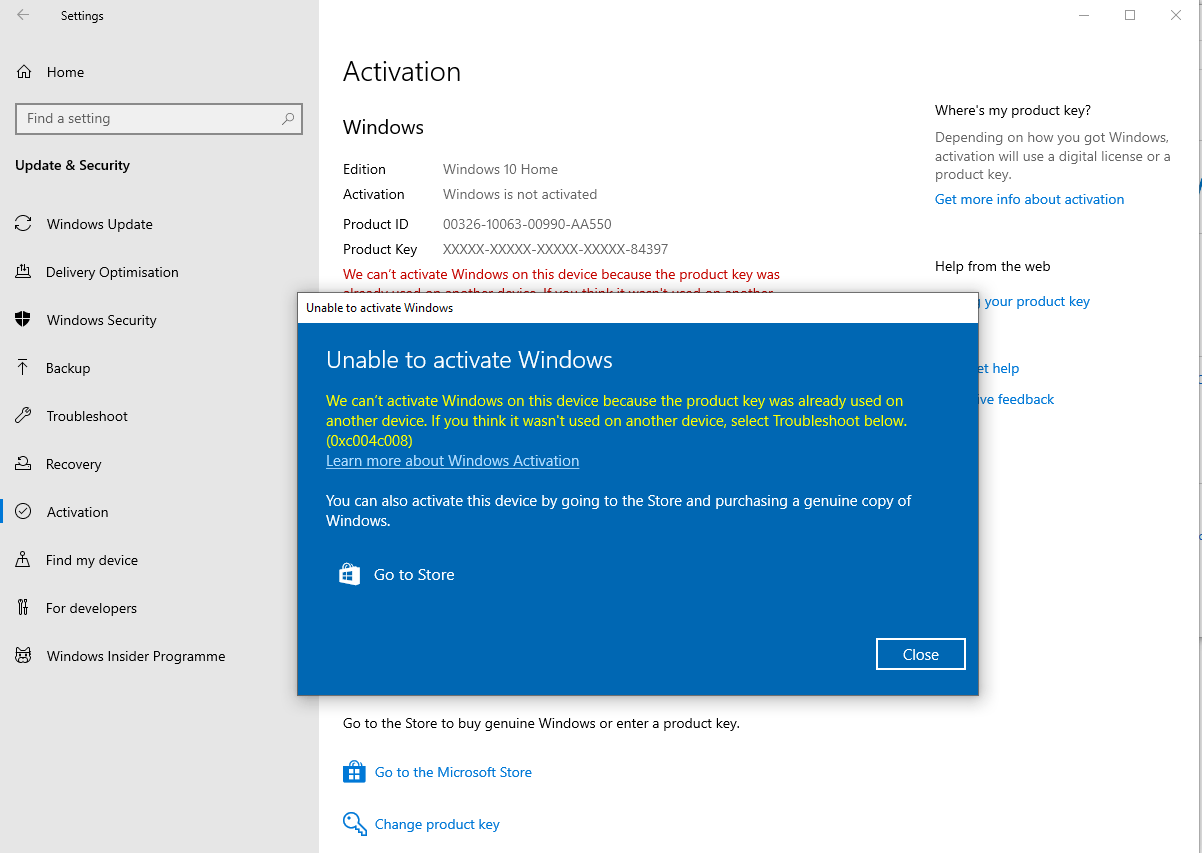
Task: Click the Microsoft Store icon below the dialog
Action: pyautogui.click(x=354, y=772)
